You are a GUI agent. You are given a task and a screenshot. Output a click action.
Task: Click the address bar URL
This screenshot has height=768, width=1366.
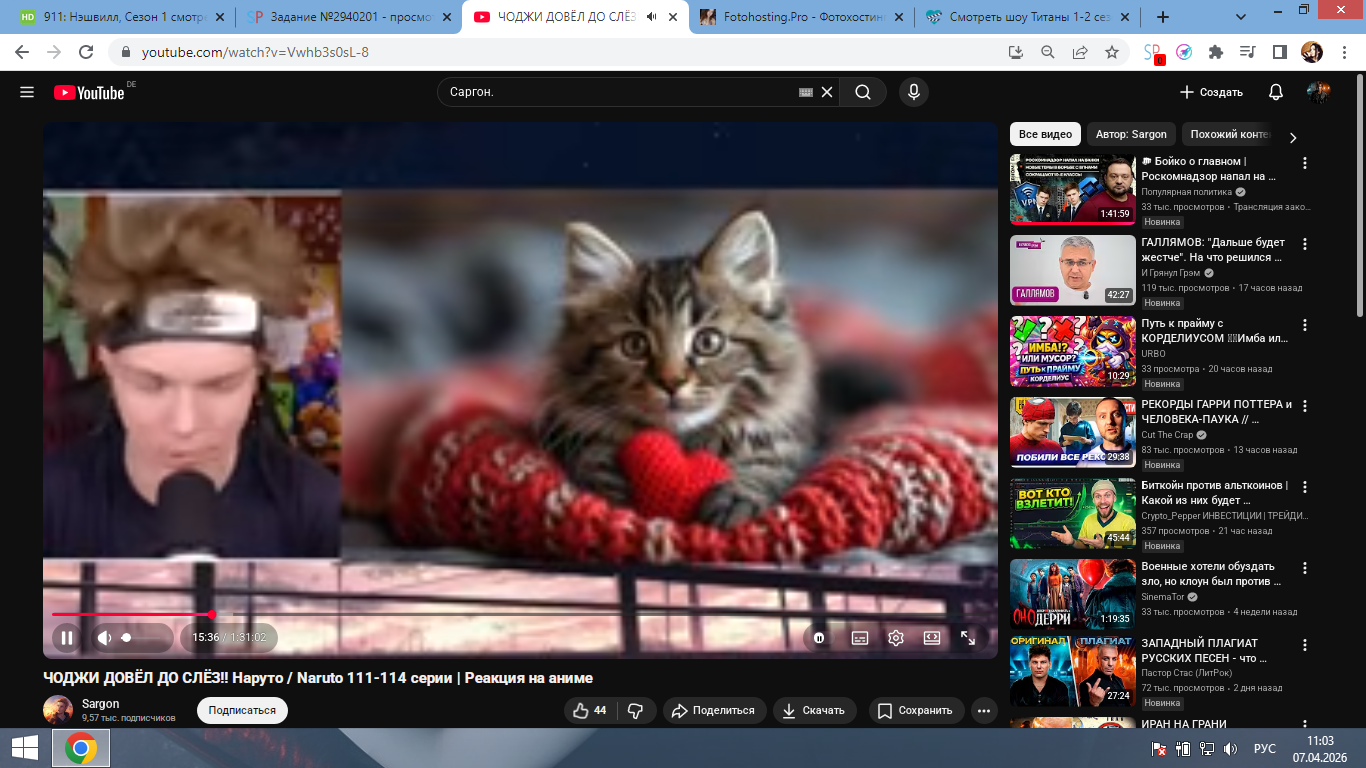pos(255,52)
